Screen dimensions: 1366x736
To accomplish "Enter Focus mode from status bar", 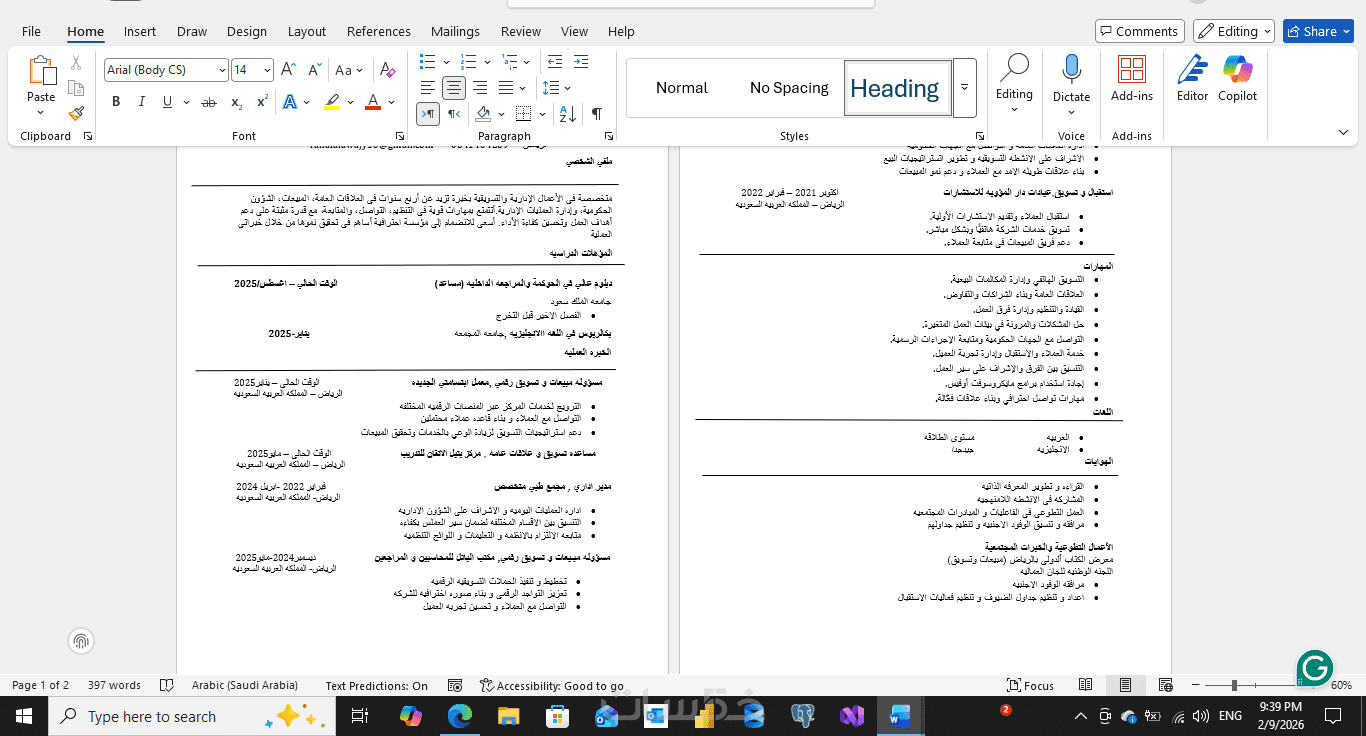I will [x=1031, y=685].
